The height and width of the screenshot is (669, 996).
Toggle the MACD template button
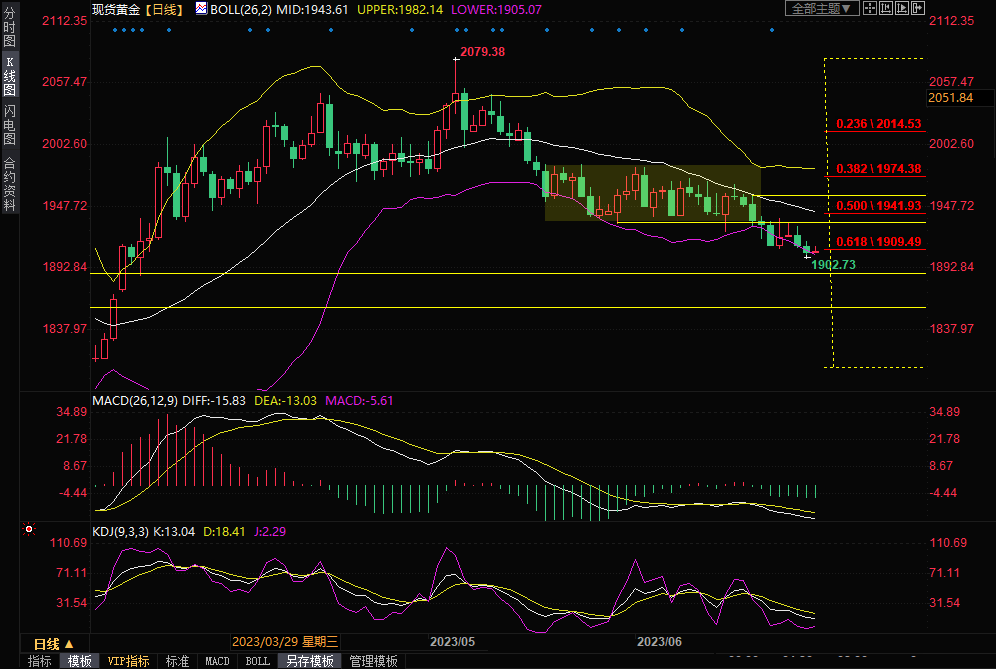[x=217, y=661]
